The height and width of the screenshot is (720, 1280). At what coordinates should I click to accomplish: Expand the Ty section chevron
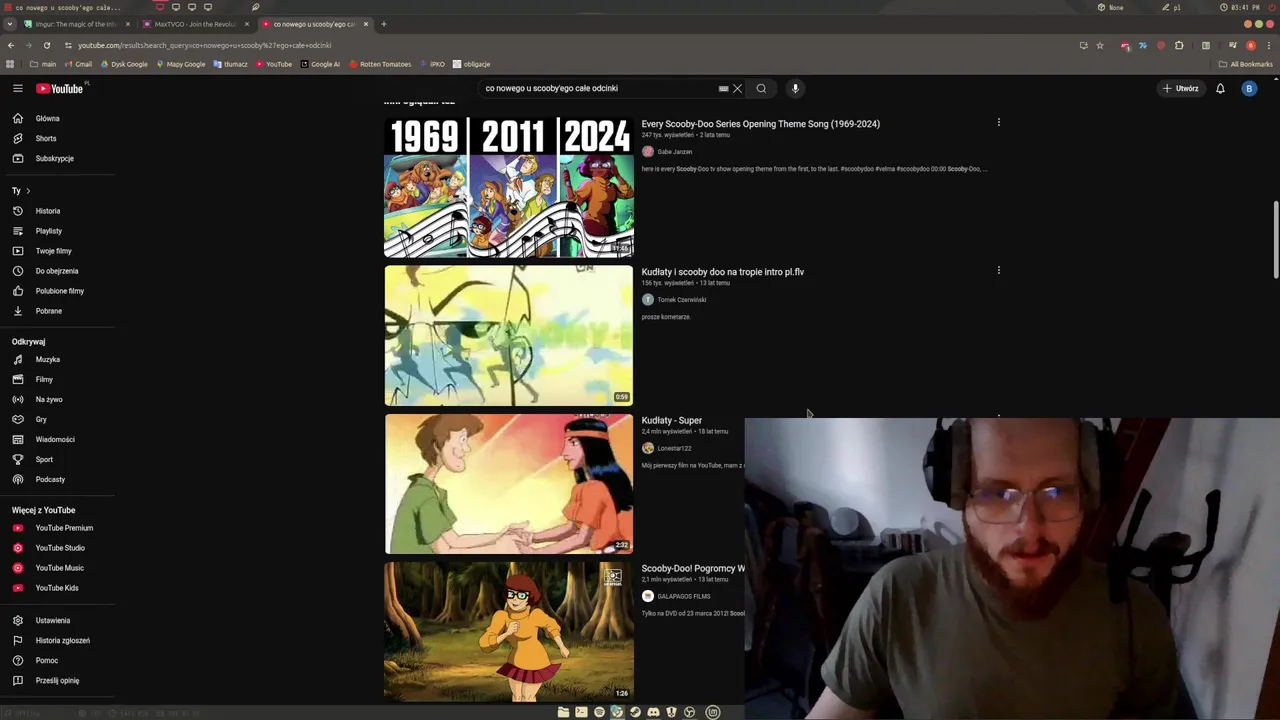(28, 191)
